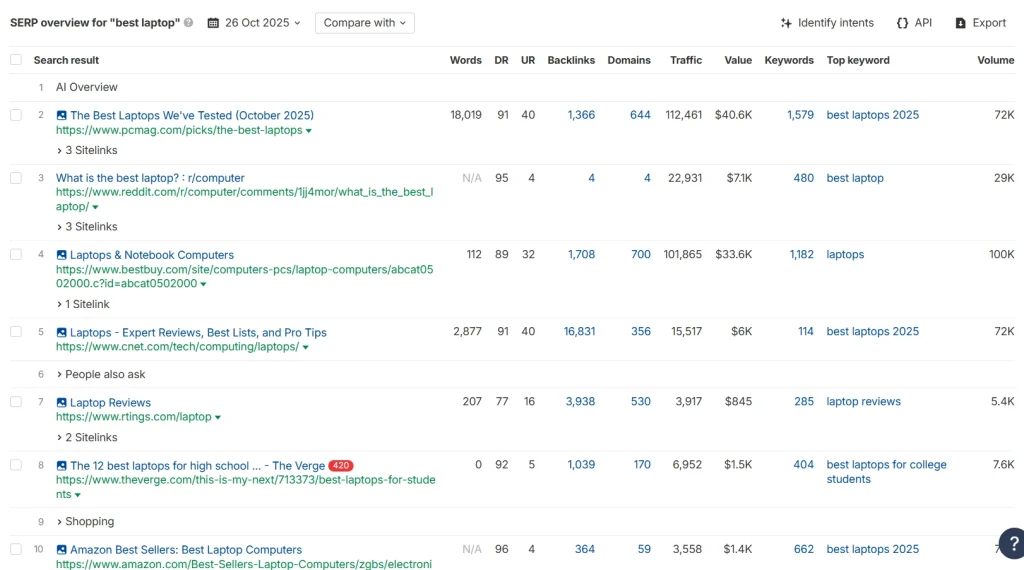This screenshot has width=1024, height=570.
Task: Click the API curly braces icon
Action: 903,23
